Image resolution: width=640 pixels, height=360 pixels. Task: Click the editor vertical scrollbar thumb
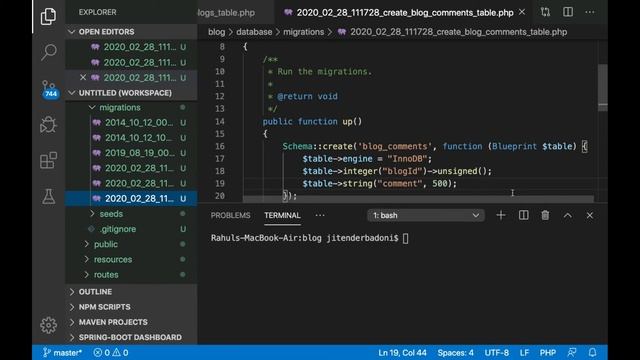point(602,87)
